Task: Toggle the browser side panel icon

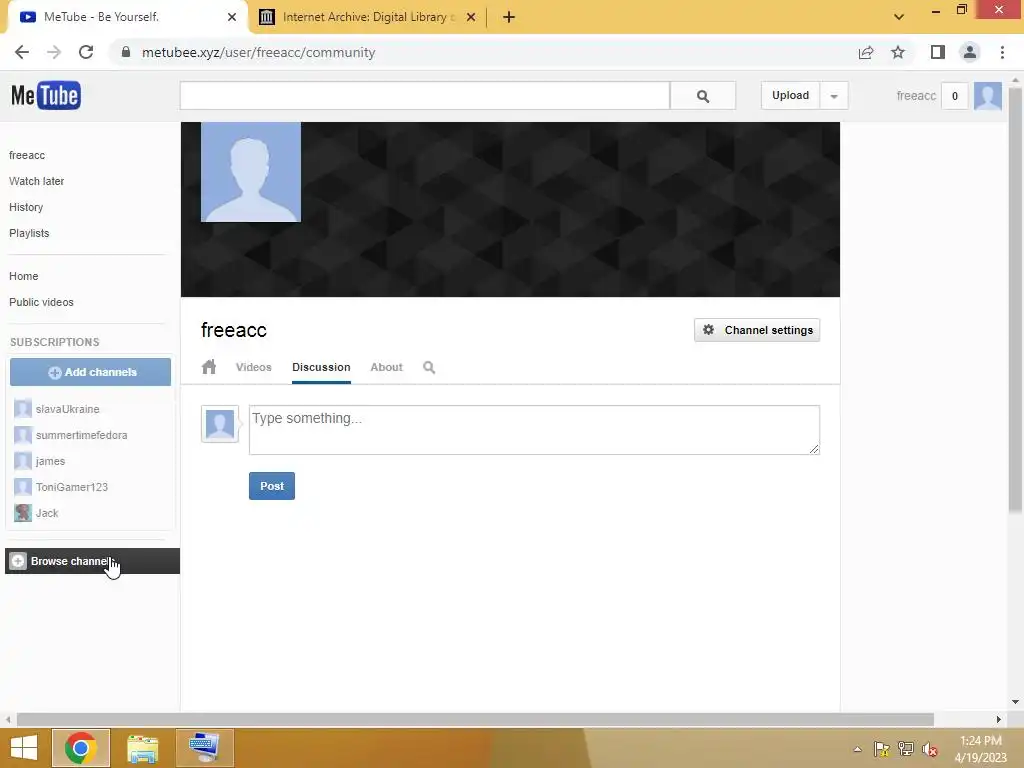Action: (938, 52)
